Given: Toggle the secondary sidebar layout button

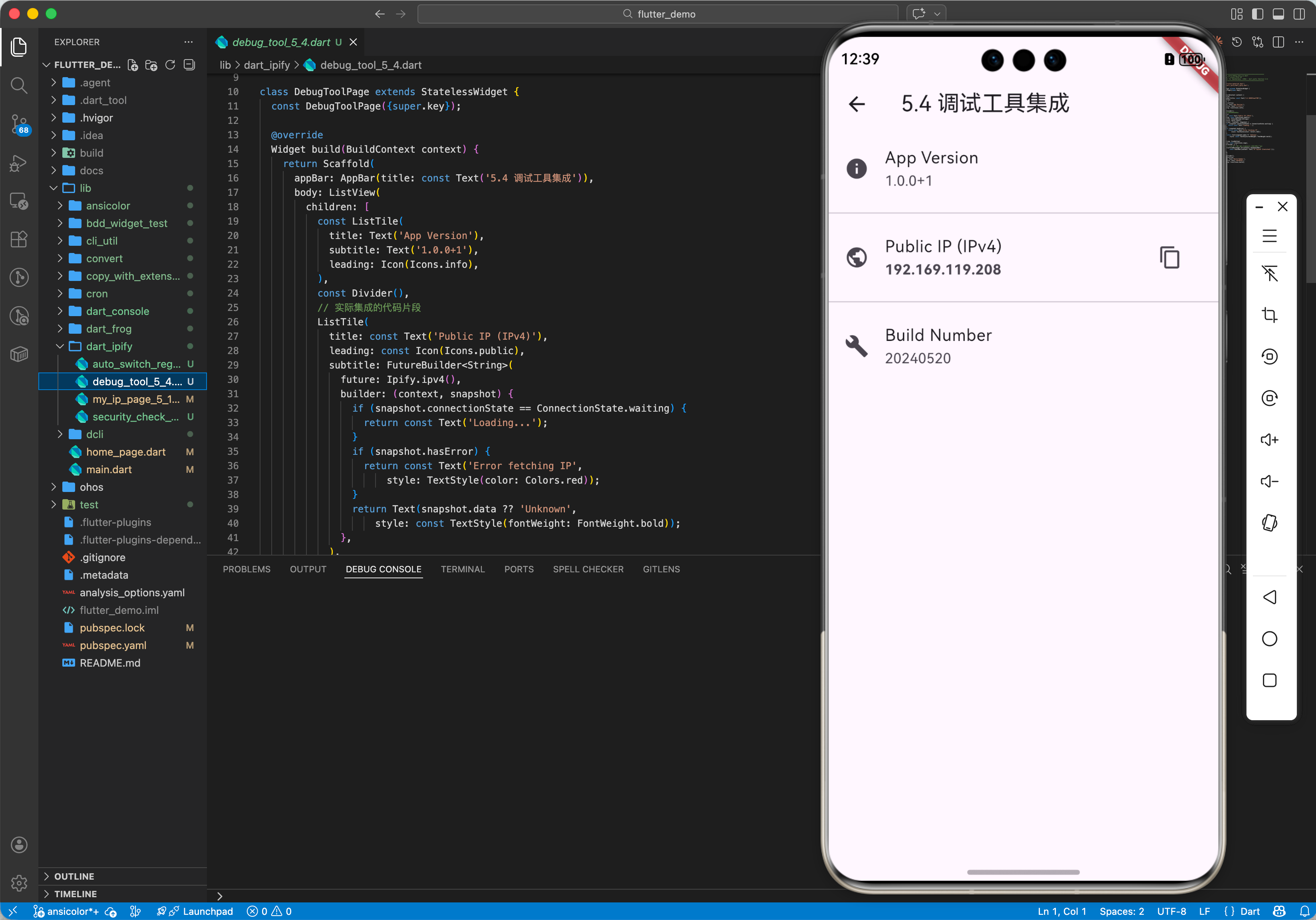Looking at the screenshot, I should (x=1299, y=14).
